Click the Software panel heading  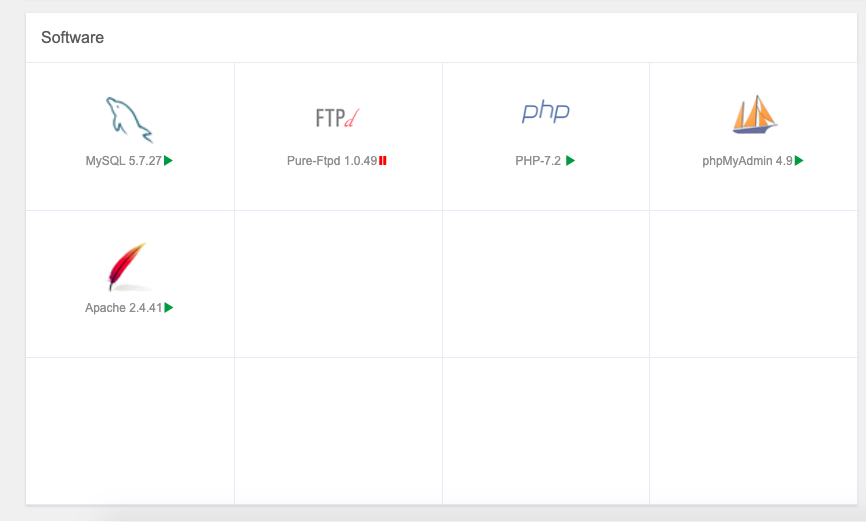pyautogui.click(x=72, y=38)
